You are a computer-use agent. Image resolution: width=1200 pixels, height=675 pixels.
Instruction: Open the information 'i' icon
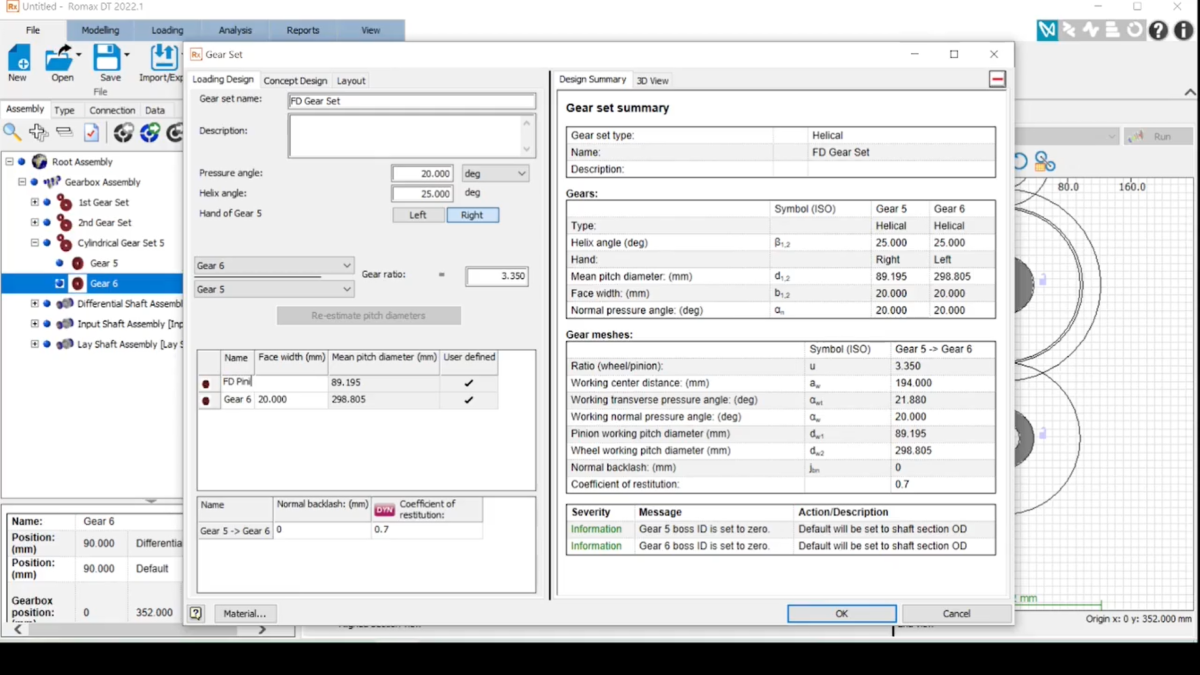coord(1182,31)
